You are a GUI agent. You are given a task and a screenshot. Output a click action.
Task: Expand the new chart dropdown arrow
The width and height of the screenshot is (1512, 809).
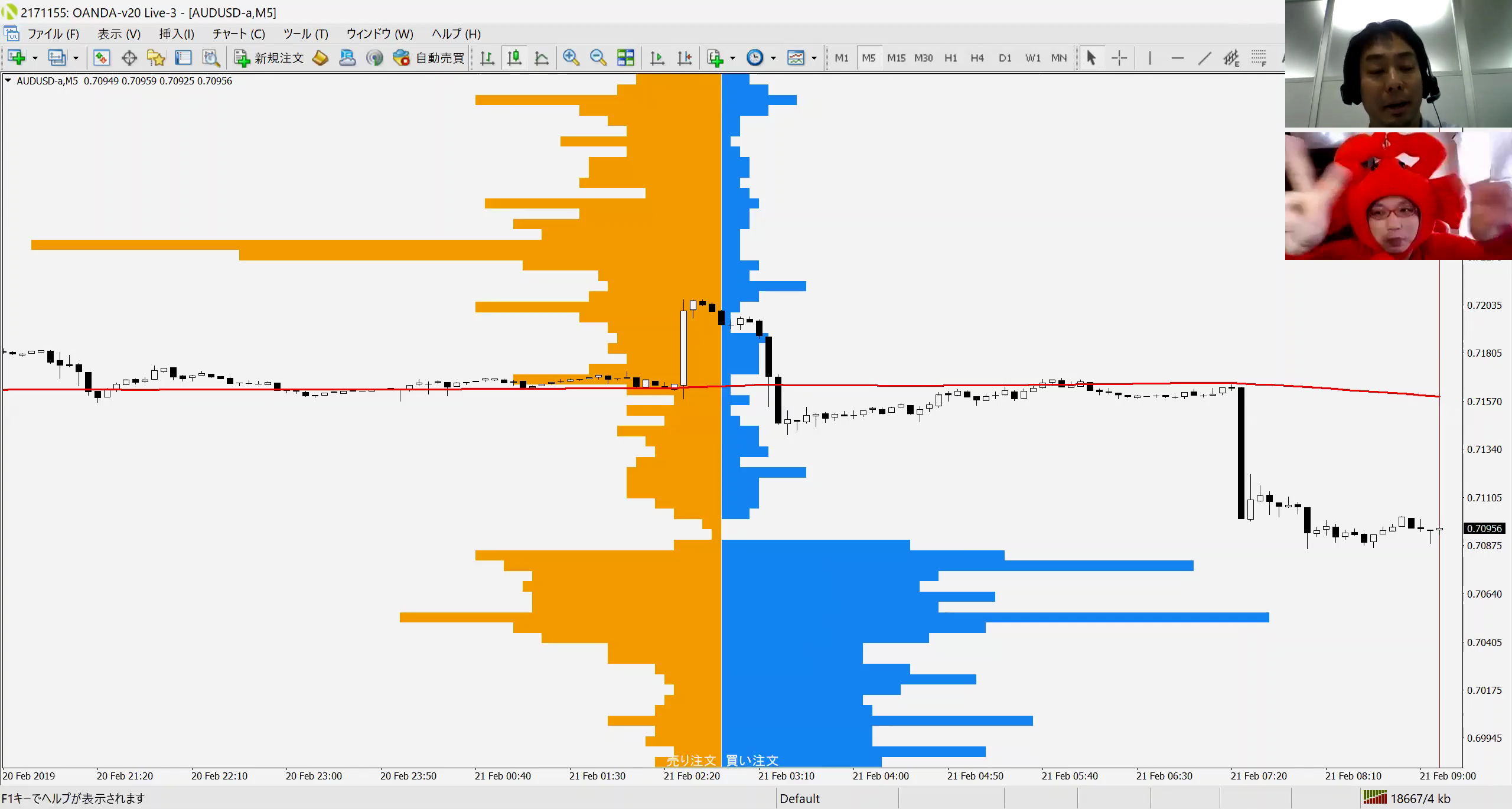(35, 58)
